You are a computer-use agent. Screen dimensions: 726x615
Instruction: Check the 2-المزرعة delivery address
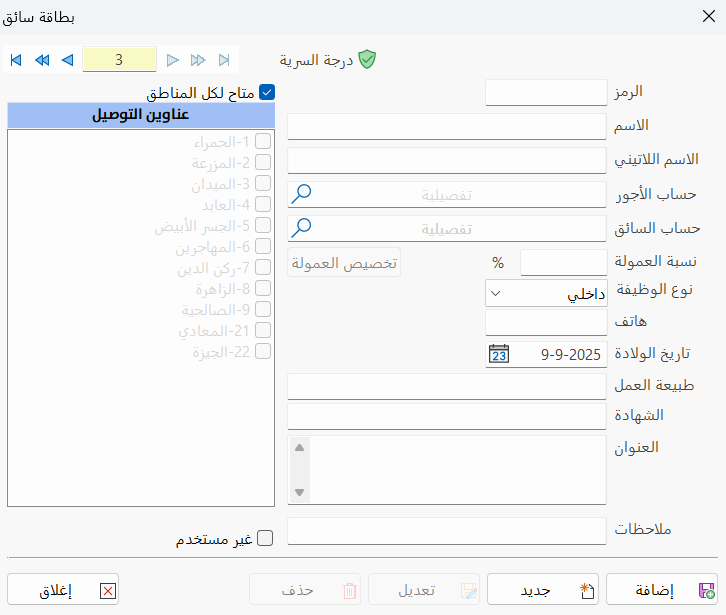click(x=263, y=162)
